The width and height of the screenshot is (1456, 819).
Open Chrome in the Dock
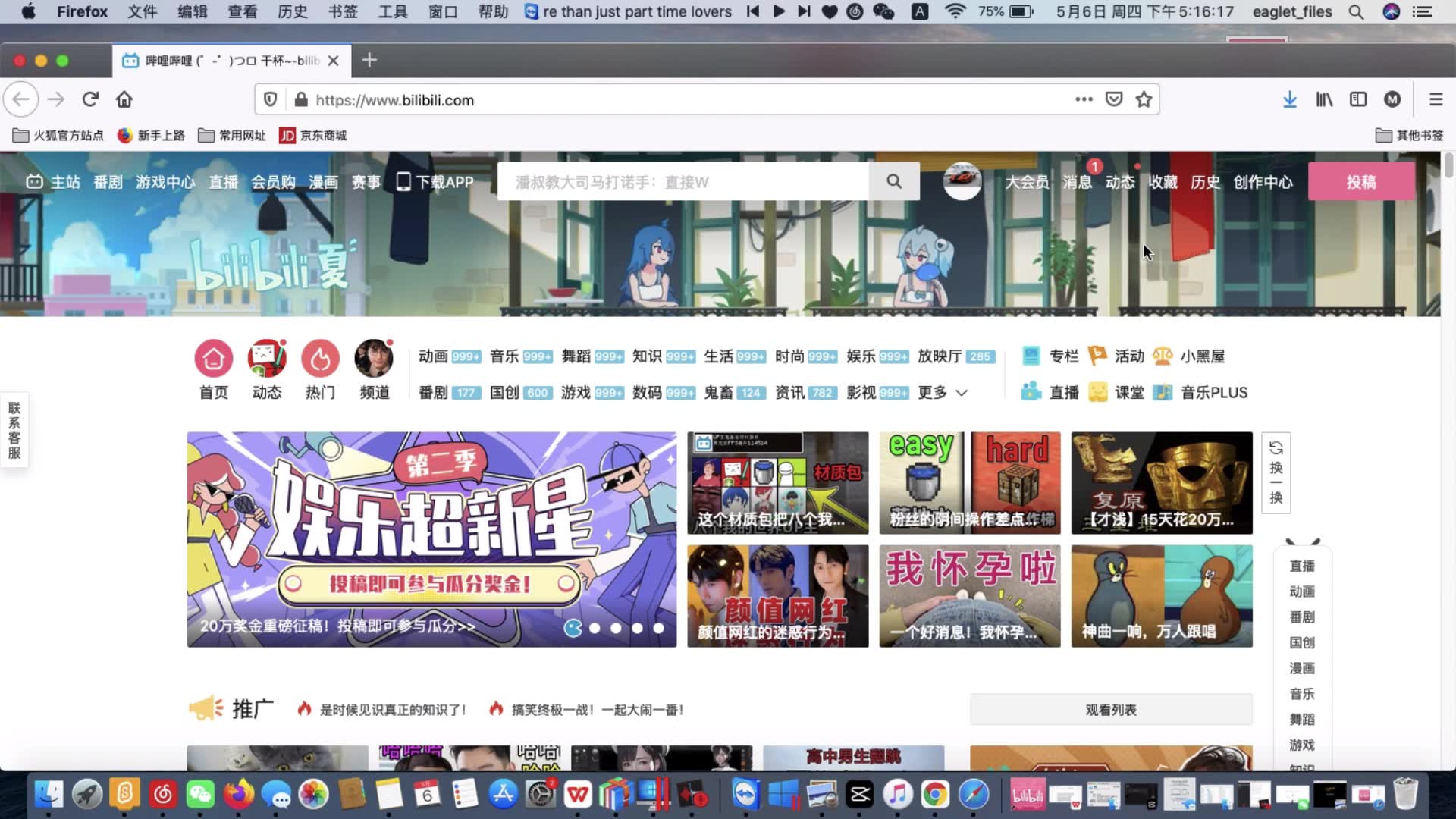click(935, 794)
